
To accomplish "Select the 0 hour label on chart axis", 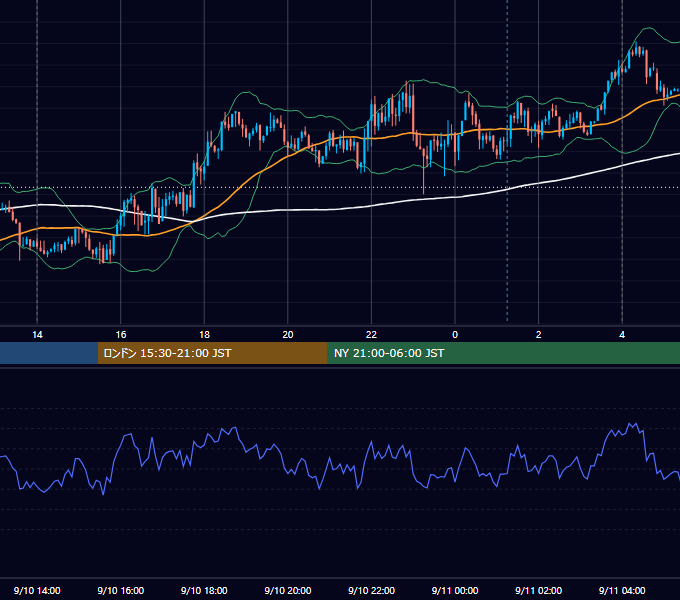I will (455, 335).
